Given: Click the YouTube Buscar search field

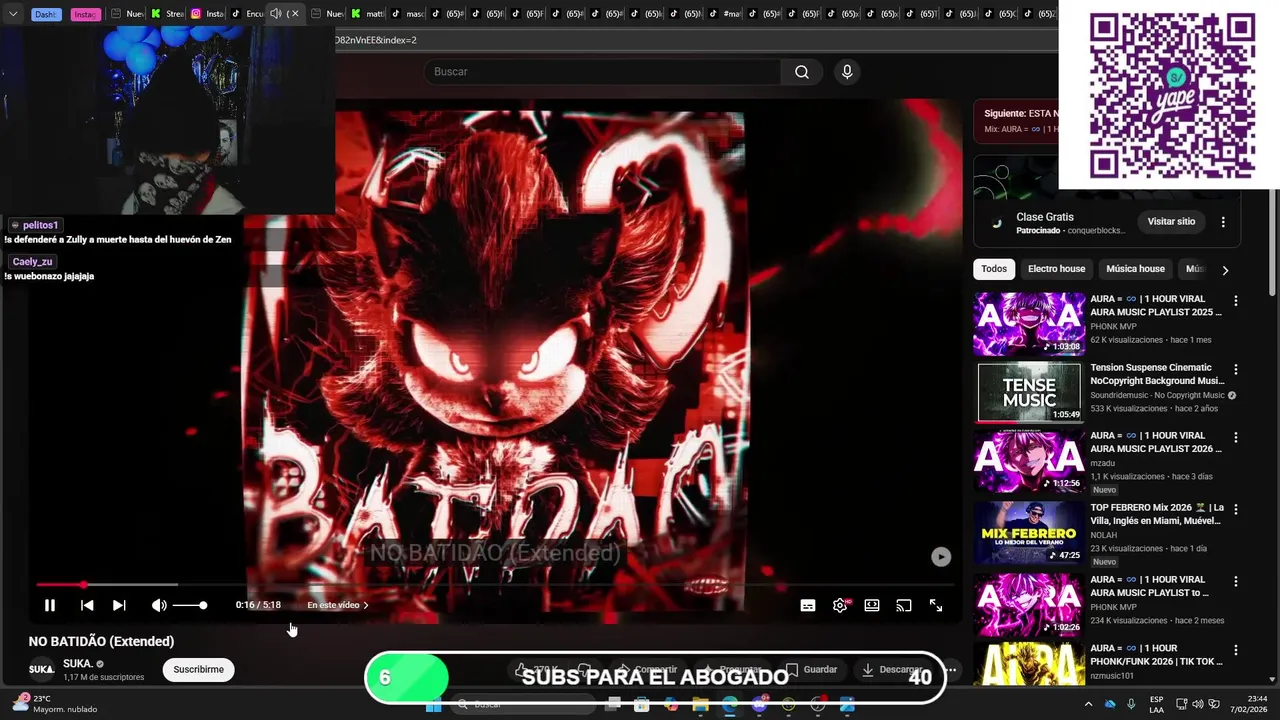Looking at the screenshot, I should [x=604, y=72].
